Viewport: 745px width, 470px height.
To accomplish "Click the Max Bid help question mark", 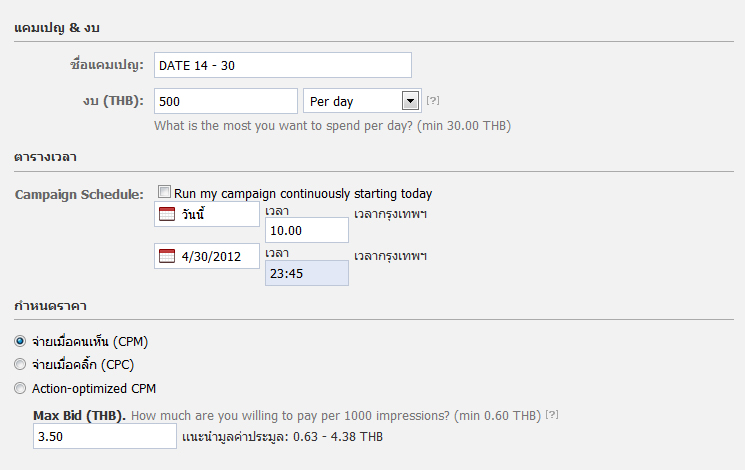I will coord(552,415).
